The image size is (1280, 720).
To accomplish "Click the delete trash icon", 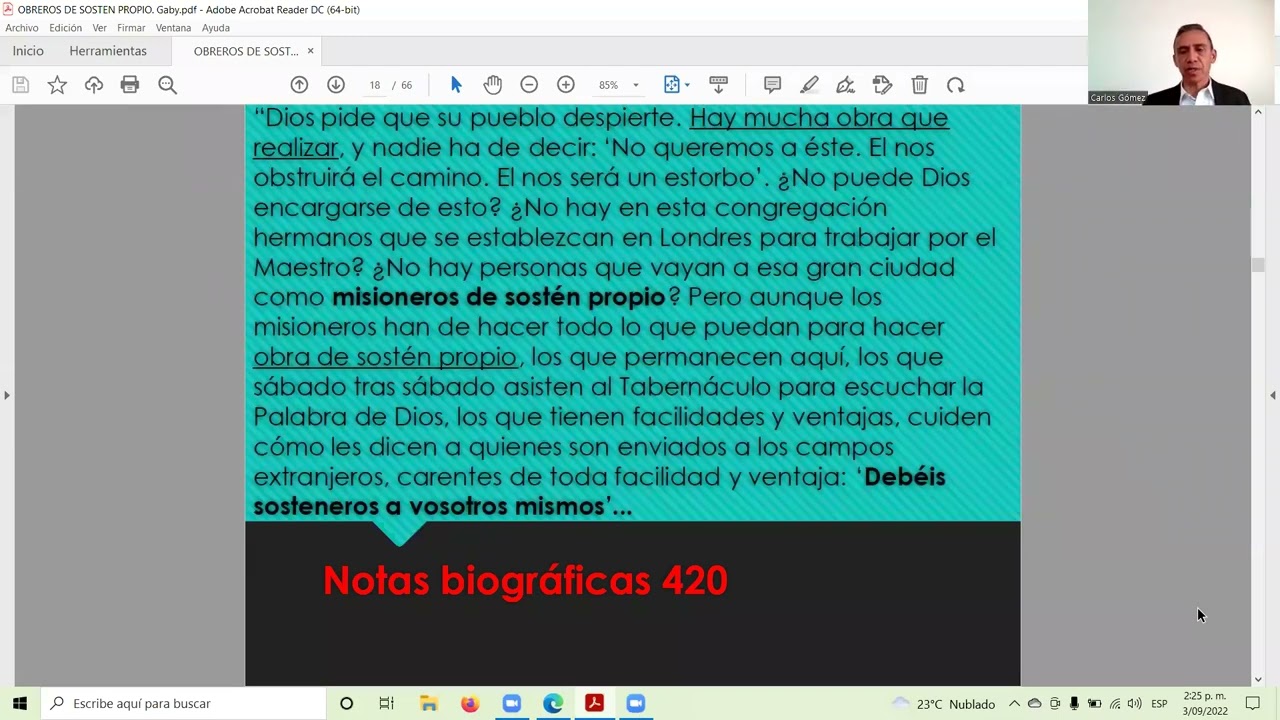I will (x=919, y=85).
